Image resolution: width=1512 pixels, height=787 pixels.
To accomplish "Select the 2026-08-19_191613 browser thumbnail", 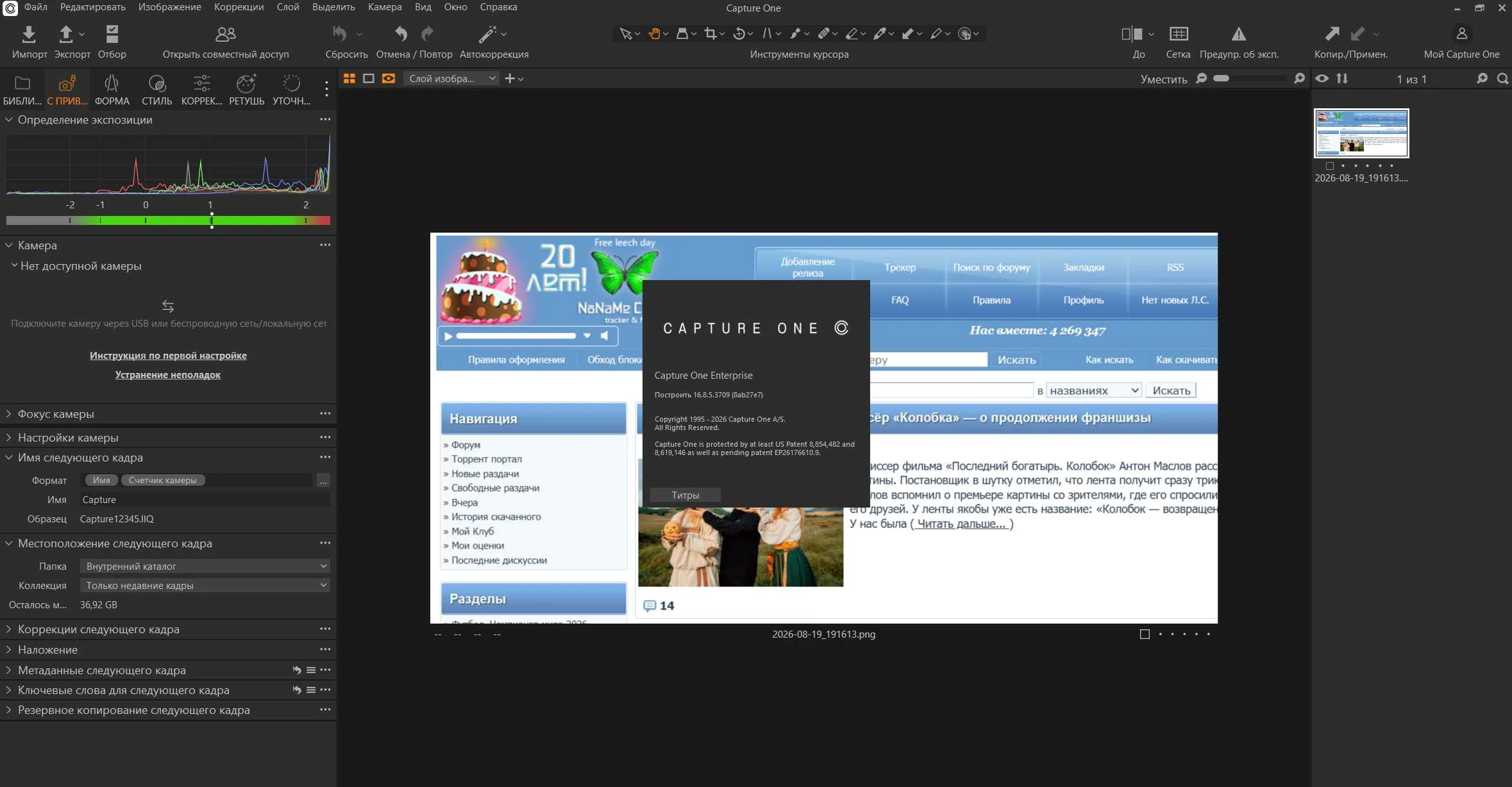I will click(1361, 133).
